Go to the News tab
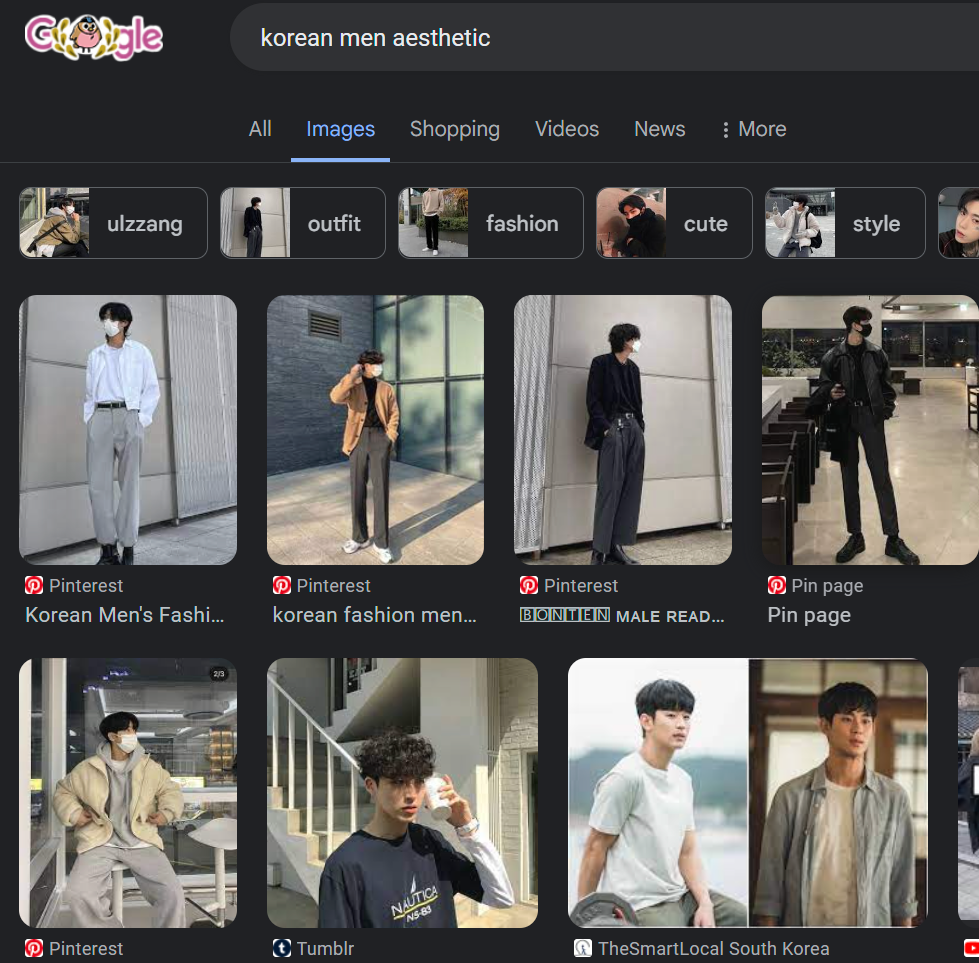The width and height of the screenshot is (979, 963). tap(659, 130)
